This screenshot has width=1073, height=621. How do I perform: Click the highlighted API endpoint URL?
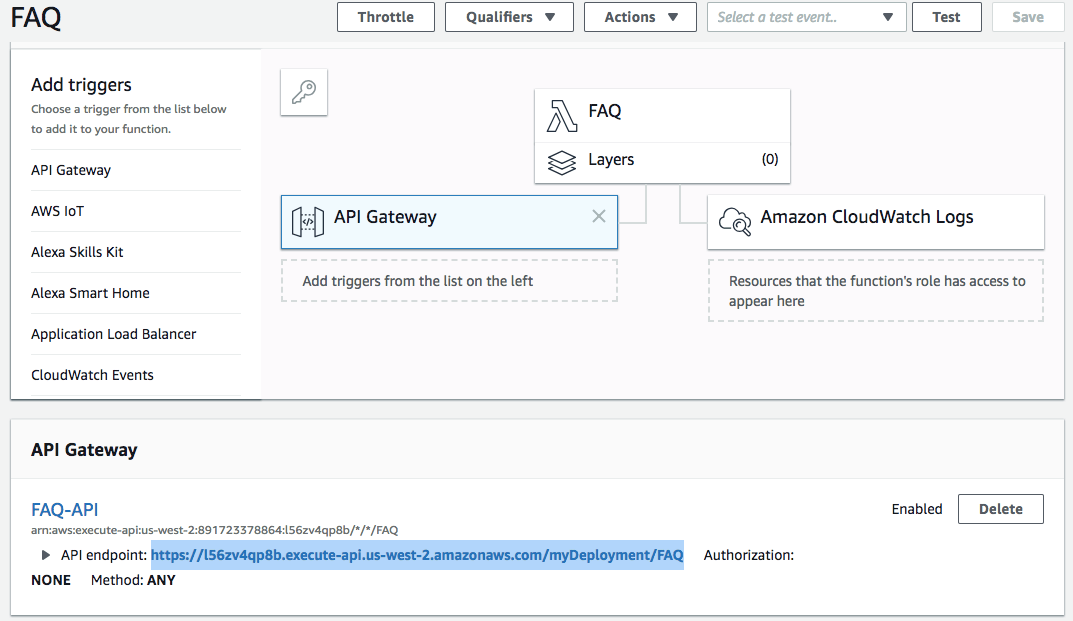point(417,555)
